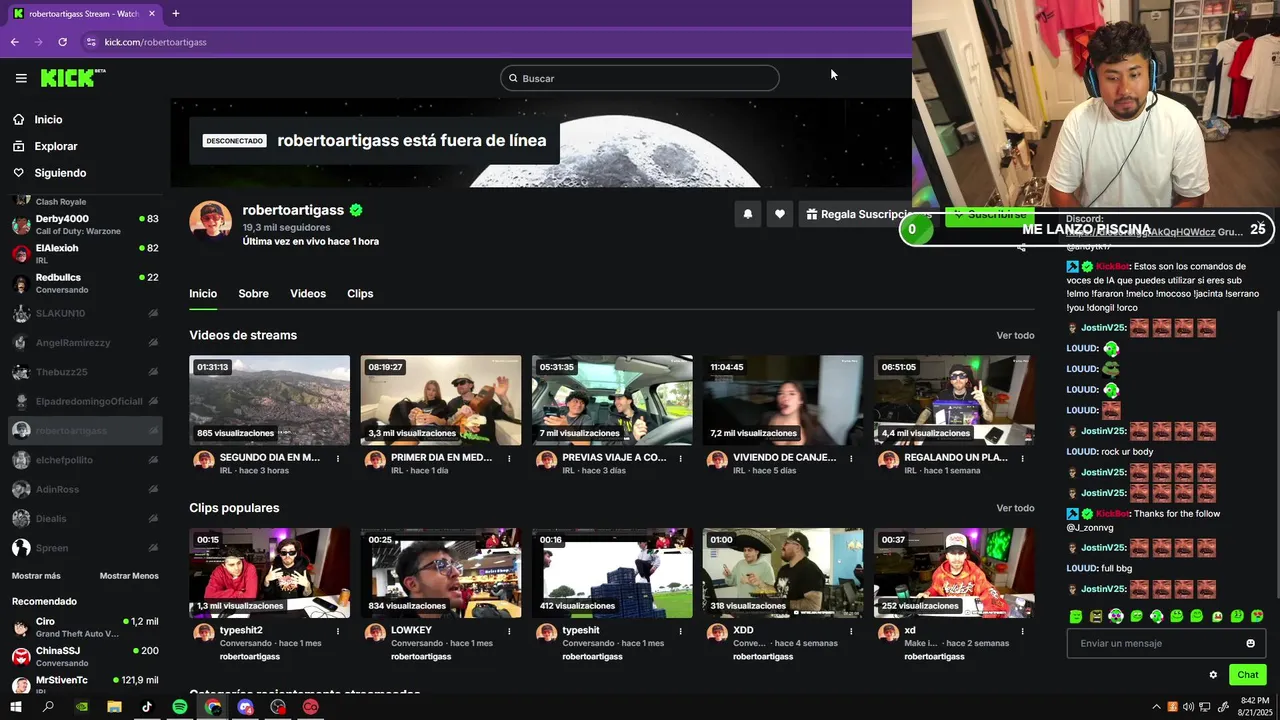Click the share icon under Discord text
Viewport: 1280px width, 720px height.
point(1021,247)
